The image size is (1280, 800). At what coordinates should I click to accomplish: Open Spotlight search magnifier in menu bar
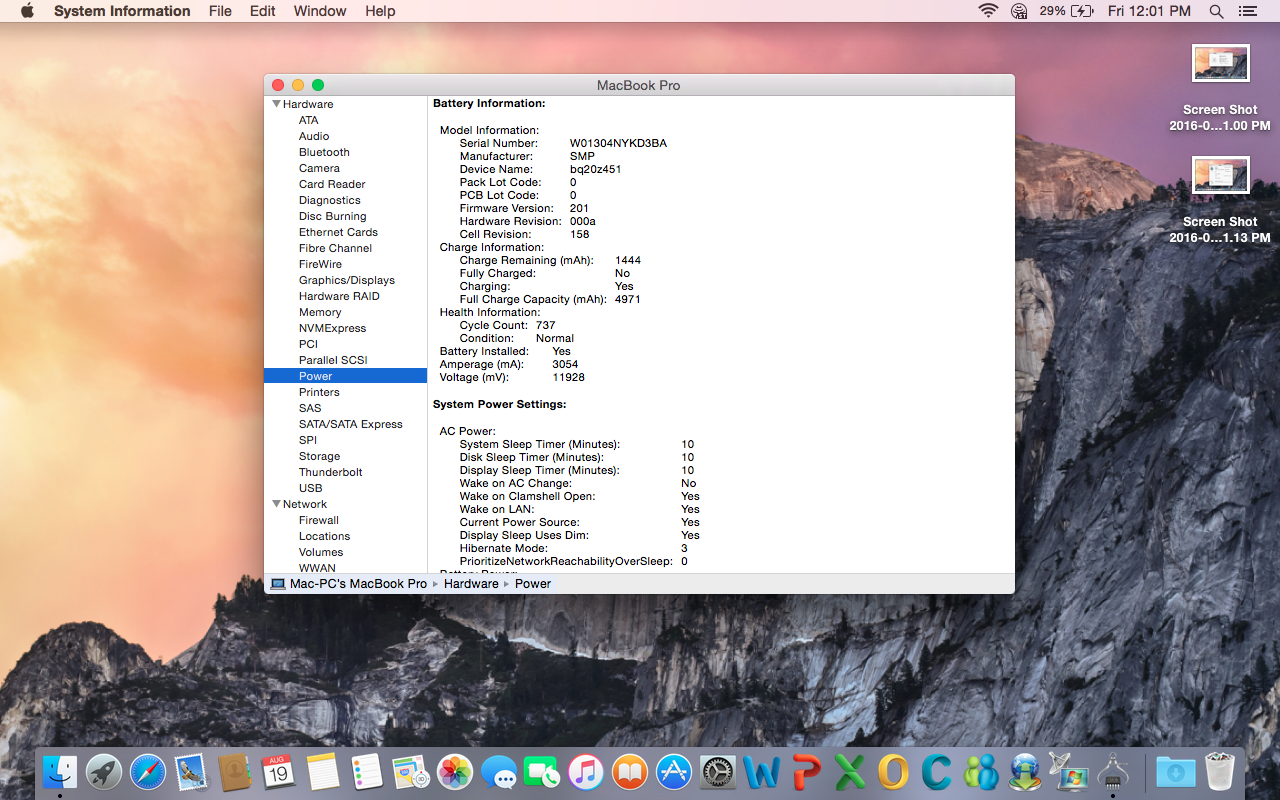(1216, 11)
